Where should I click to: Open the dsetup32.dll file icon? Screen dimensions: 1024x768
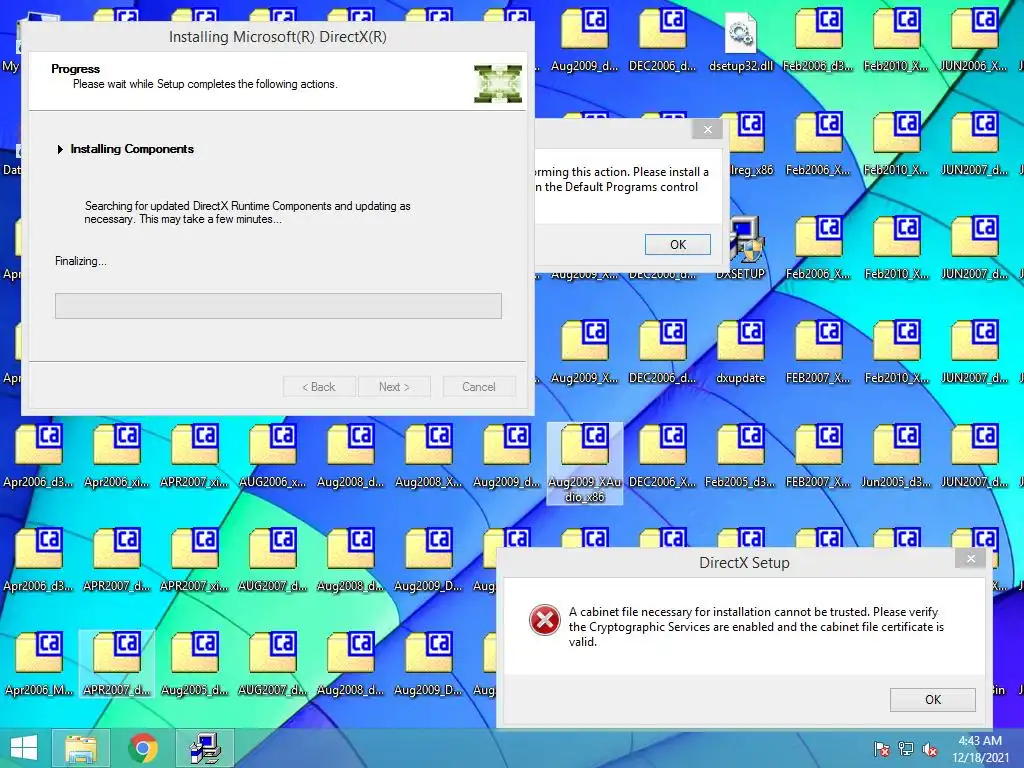(741, 39)
